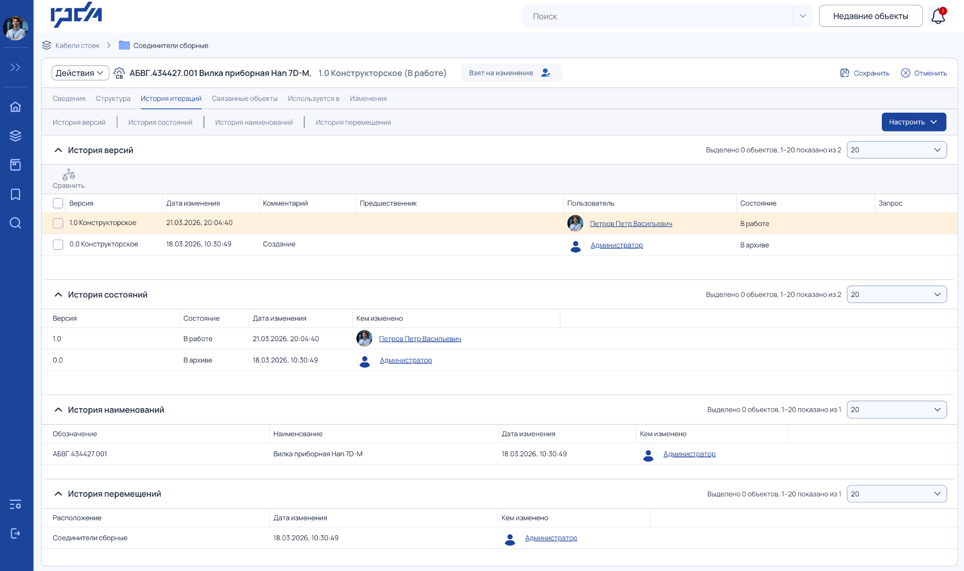Open Соединители сборные breadcrumb link
The image size is (964, 571).
(171, 45)
